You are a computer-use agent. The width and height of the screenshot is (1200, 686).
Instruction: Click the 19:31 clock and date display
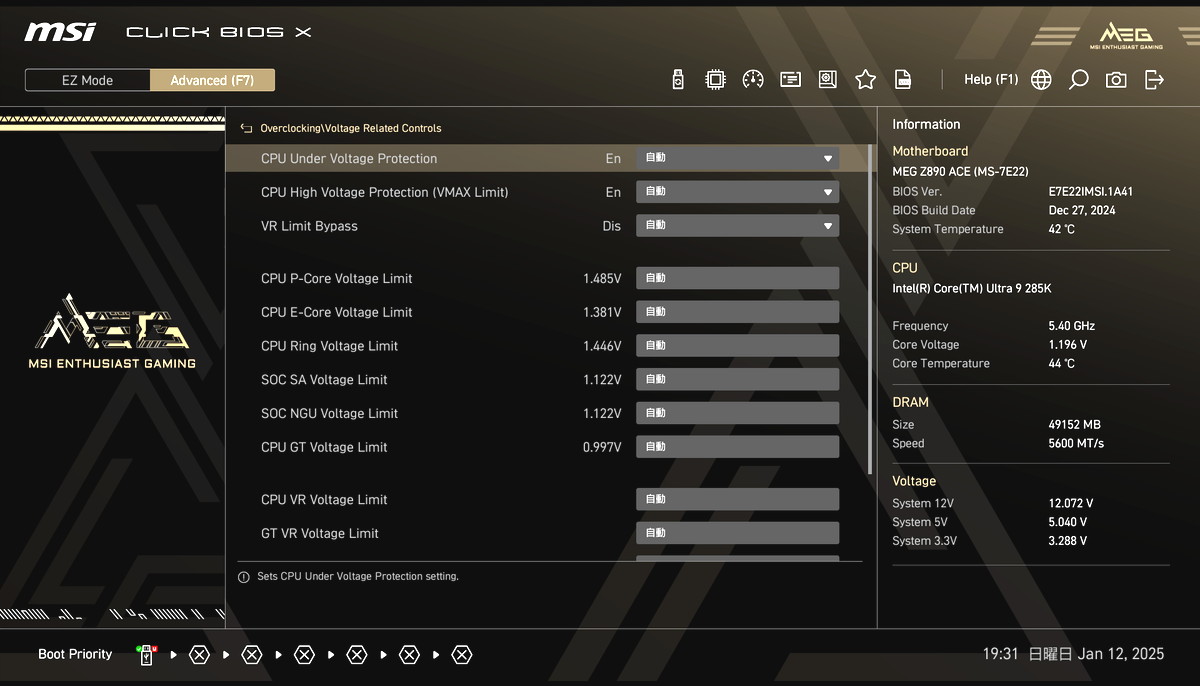click(1073, 654)
